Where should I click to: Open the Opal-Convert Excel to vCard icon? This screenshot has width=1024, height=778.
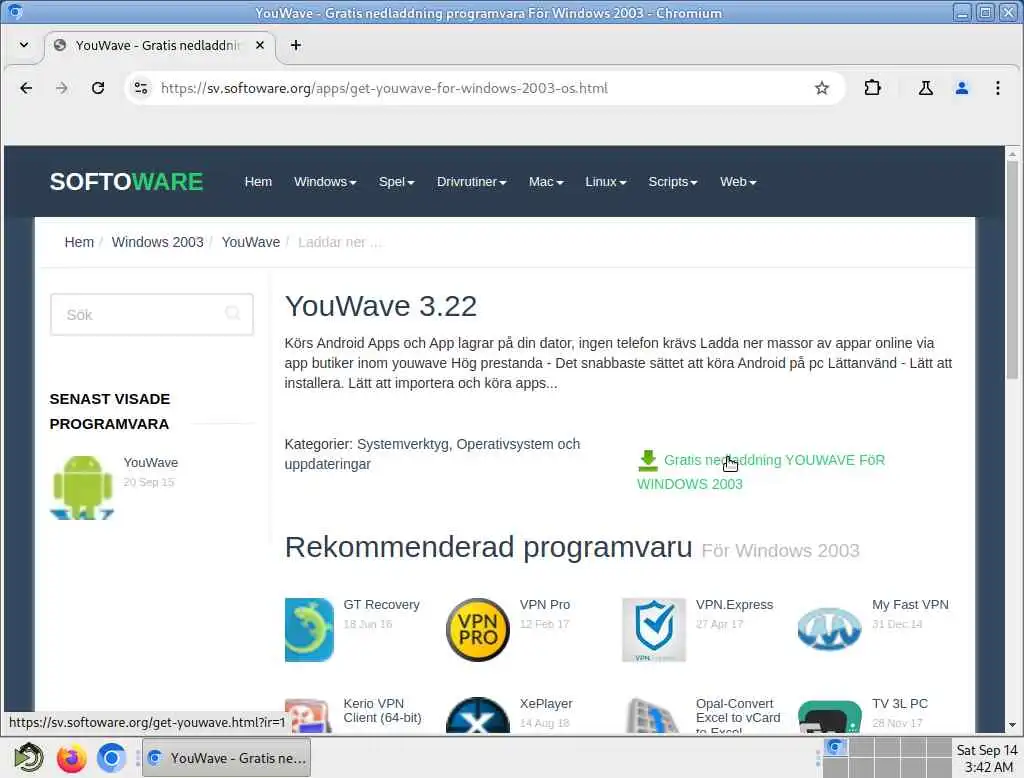point(654,715)
